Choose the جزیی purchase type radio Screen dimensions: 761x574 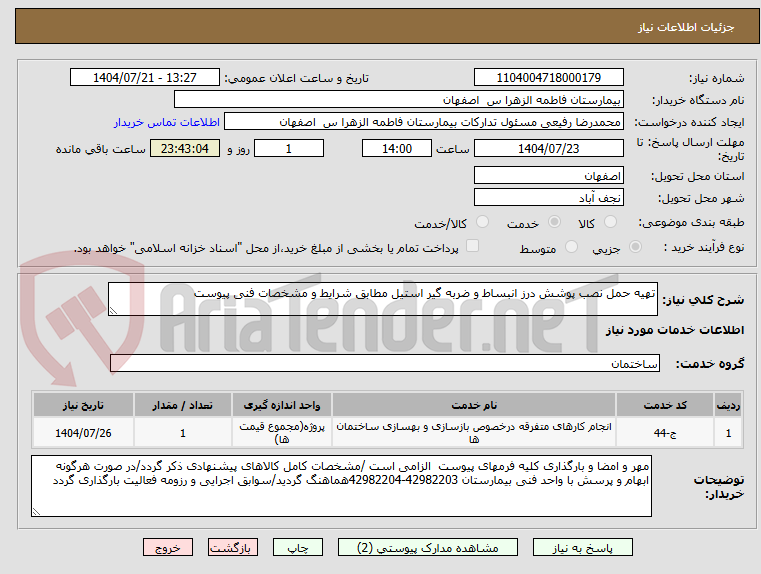635,247
